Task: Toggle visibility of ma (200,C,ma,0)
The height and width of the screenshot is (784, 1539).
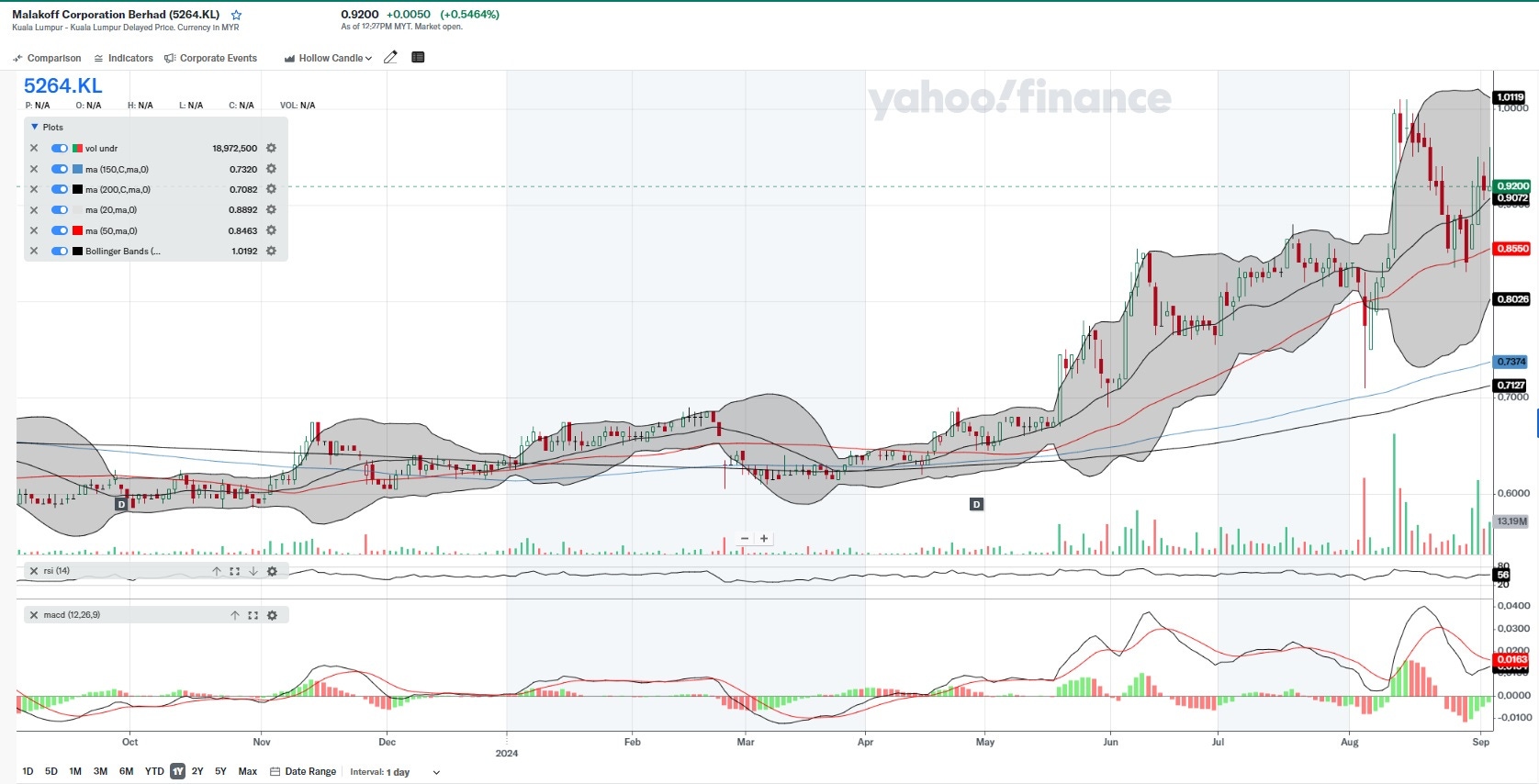Action: 60,189
